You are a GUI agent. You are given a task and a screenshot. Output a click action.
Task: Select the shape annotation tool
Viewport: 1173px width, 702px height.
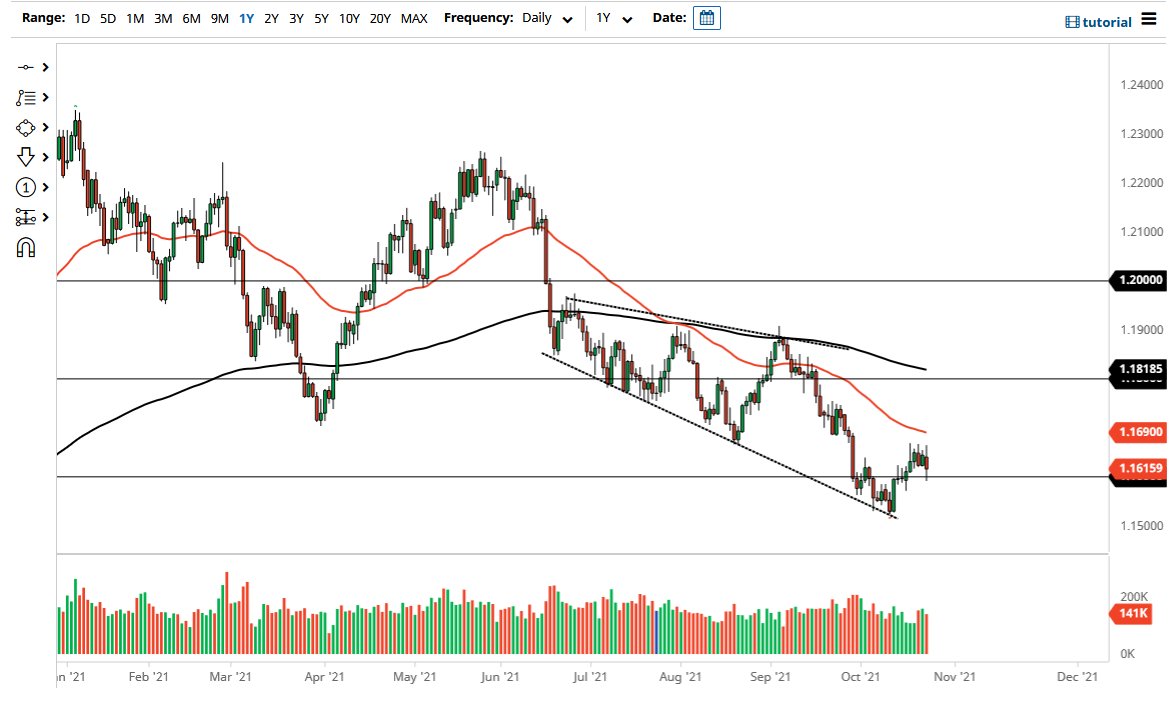coord(27,127)
